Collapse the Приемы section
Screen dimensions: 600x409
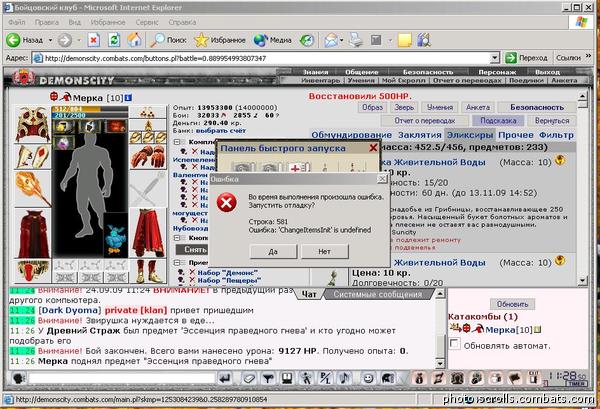click(177, 263)
